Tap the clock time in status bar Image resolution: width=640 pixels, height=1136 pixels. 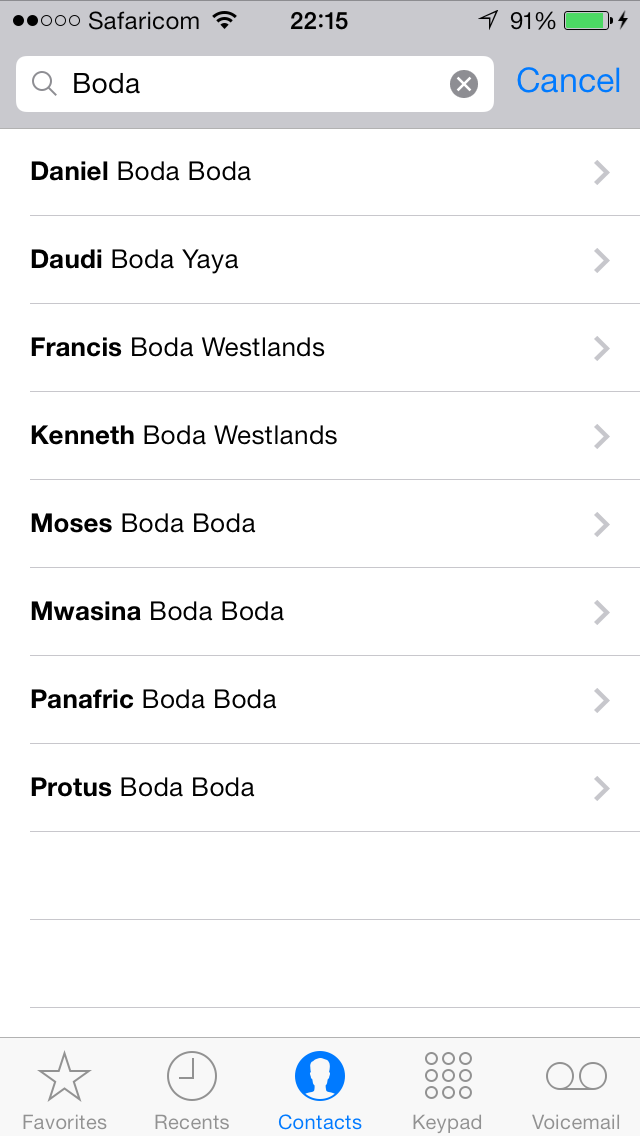(319, 20)
